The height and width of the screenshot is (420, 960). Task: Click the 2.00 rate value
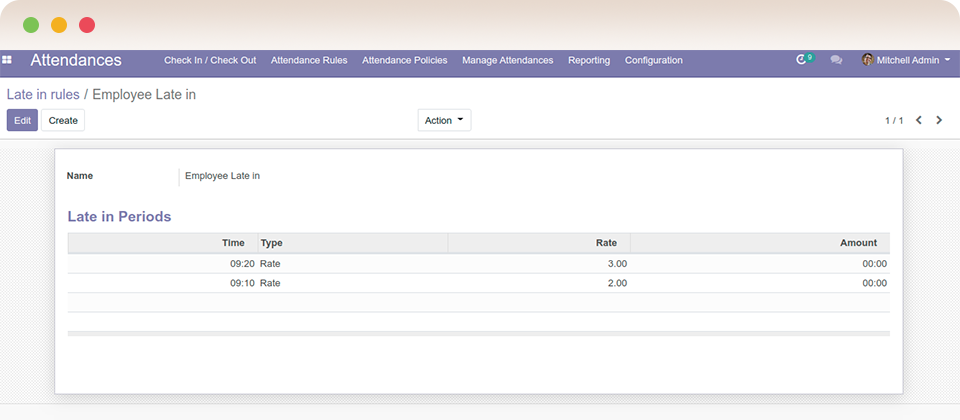point(617,283)
